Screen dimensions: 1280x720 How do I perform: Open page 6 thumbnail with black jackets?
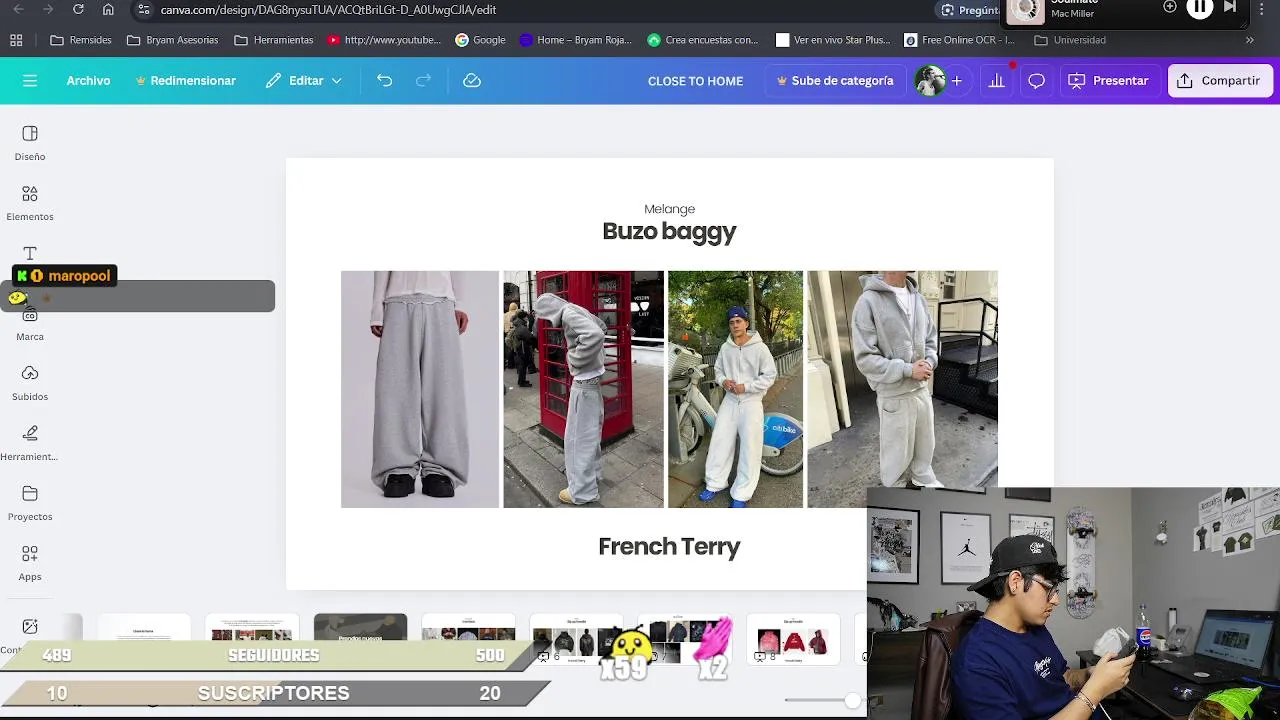pos(576,640)
